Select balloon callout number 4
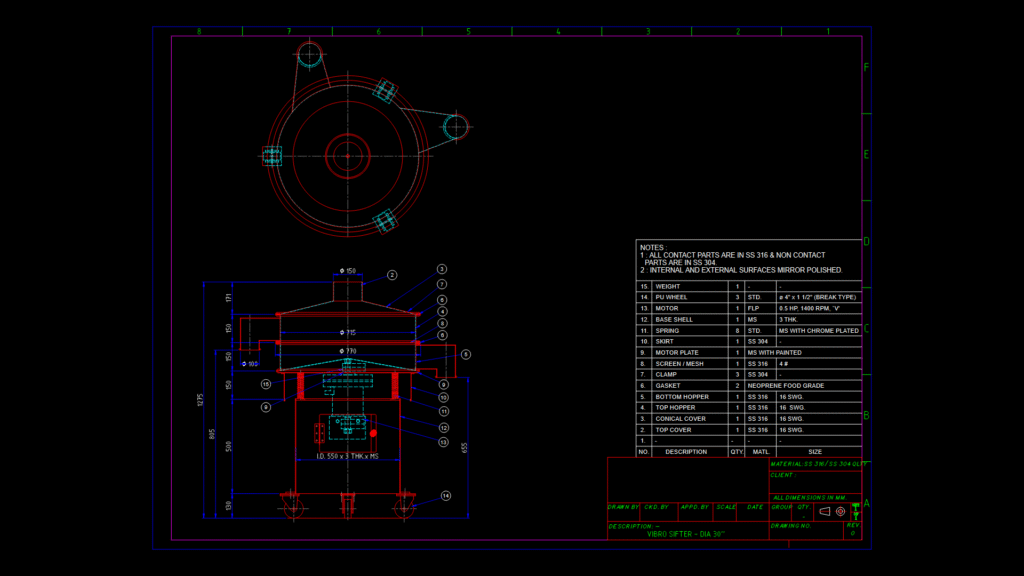 442,312
